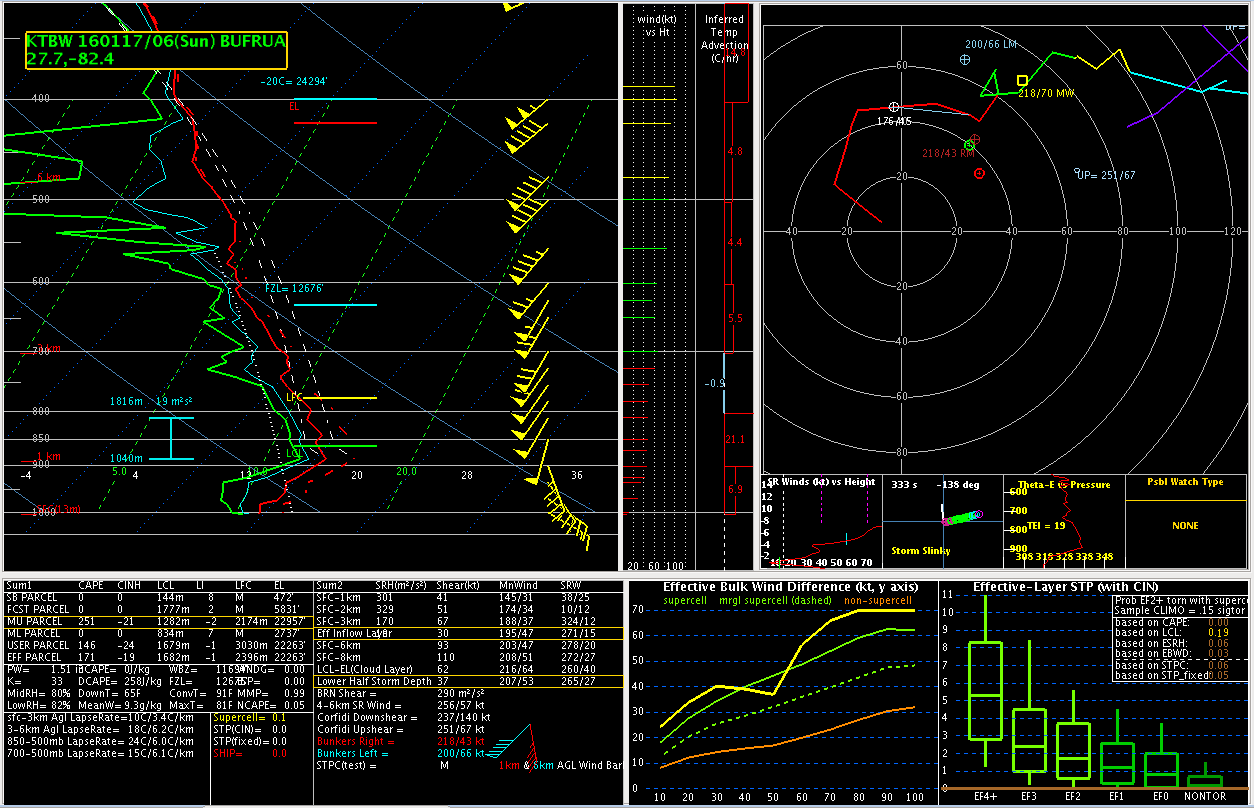Click the red EL marker label on the skew-T
Image resolution: width=1254 pixels, height=808 pixels.
point(294,106)
